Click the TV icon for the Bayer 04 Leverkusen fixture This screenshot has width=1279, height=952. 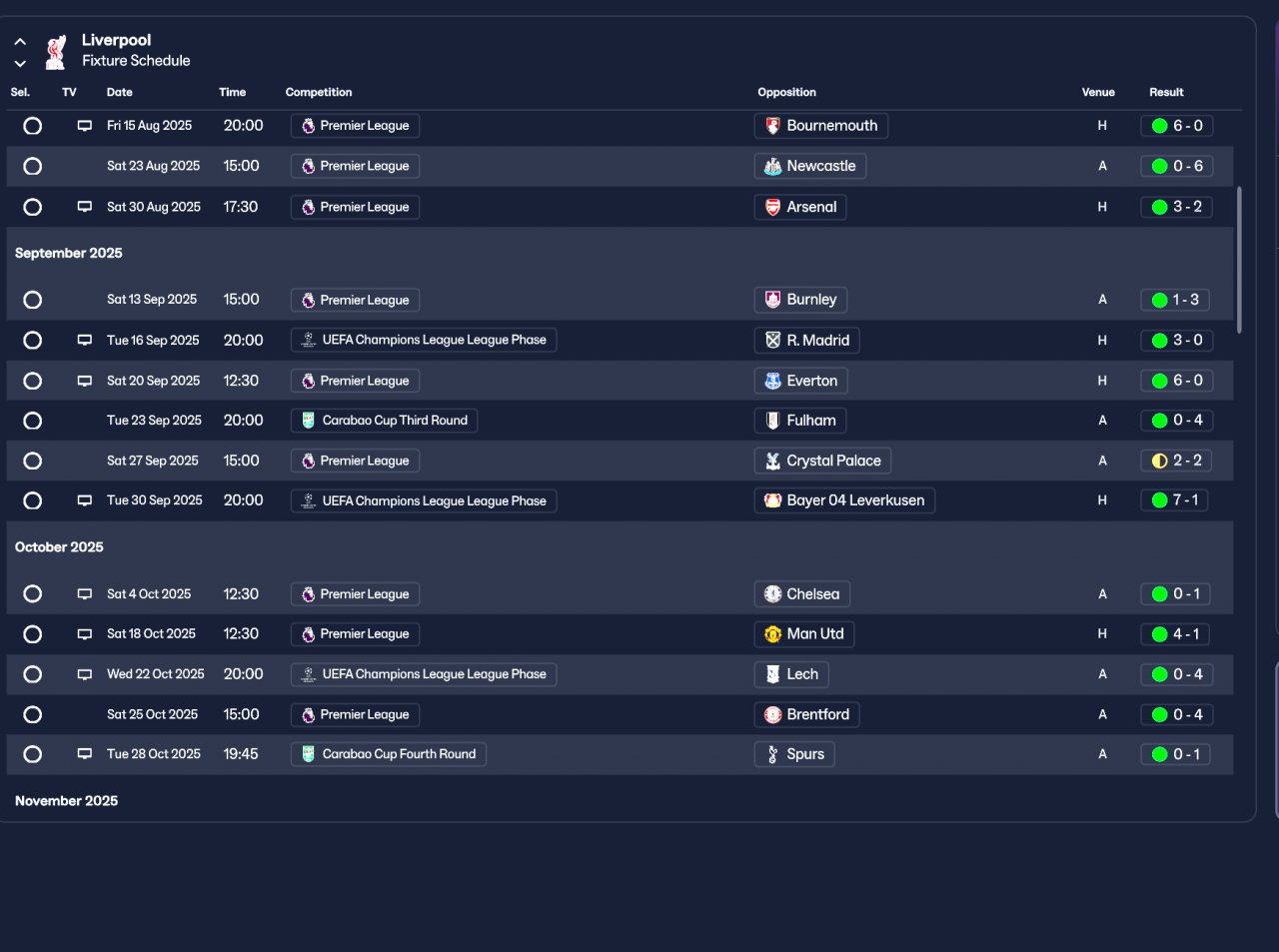(85, 500)
